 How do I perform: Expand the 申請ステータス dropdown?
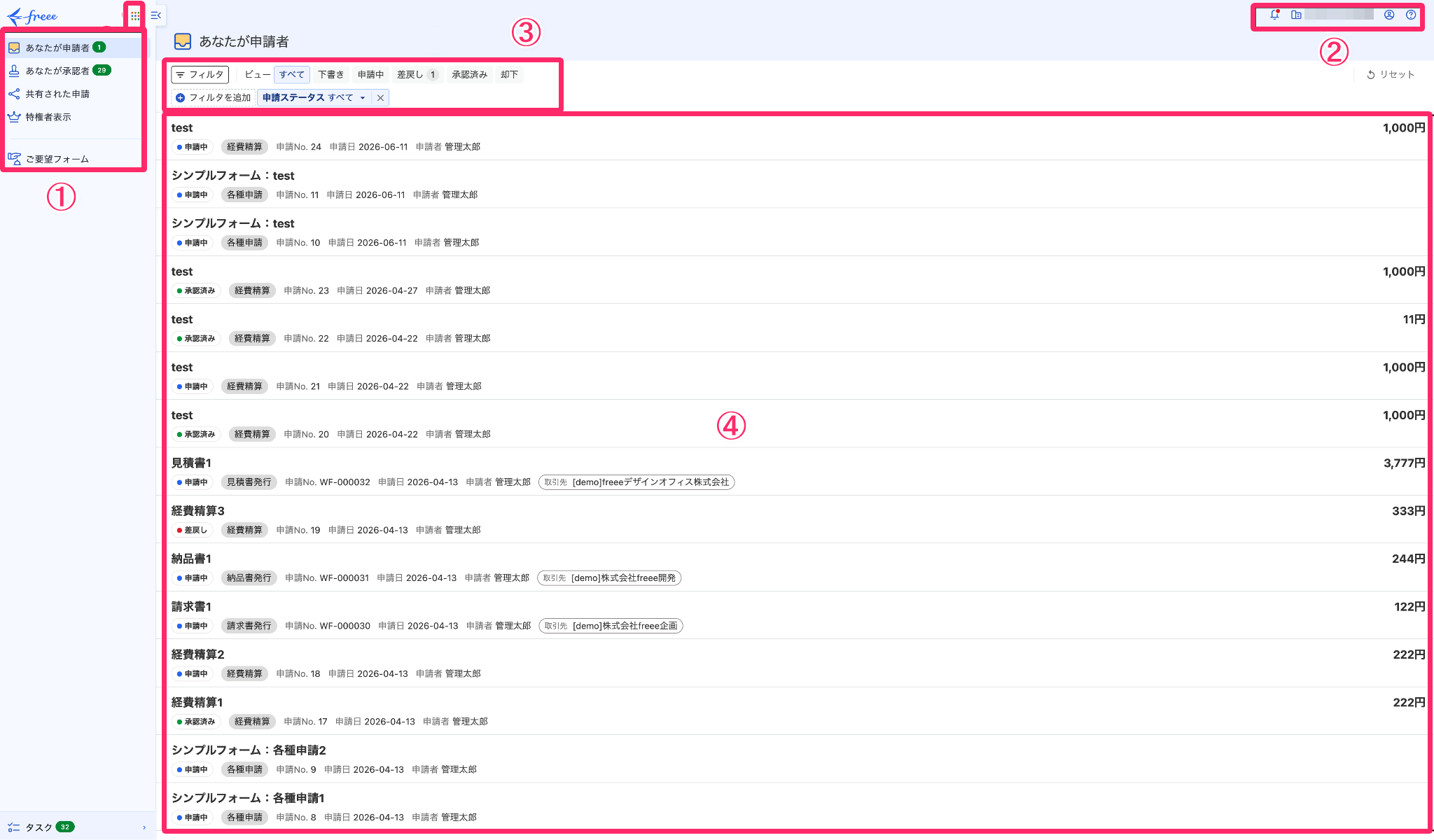[x=314, y=98]
